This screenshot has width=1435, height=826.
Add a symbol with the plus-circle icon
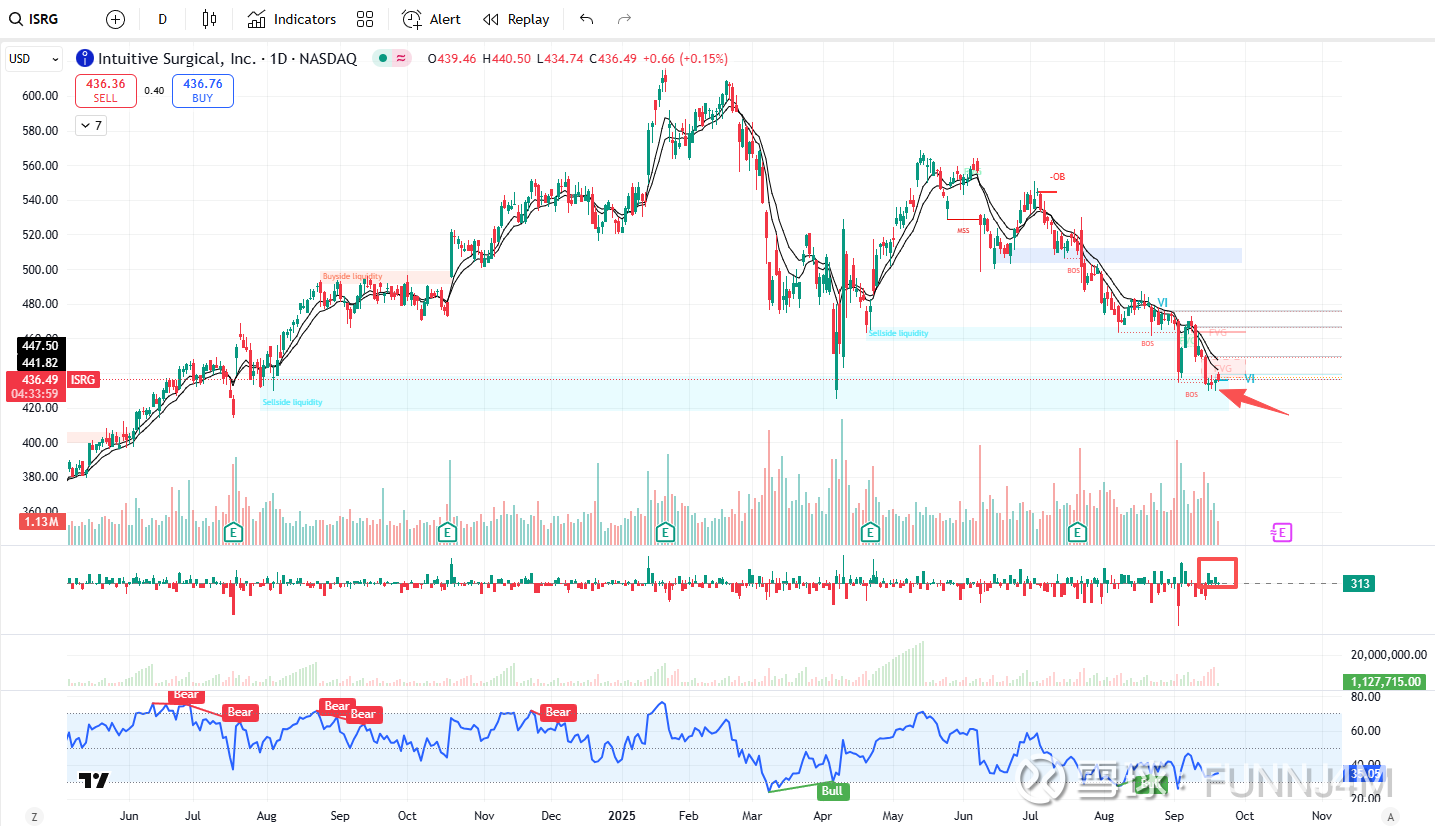[x=115, y=19]
